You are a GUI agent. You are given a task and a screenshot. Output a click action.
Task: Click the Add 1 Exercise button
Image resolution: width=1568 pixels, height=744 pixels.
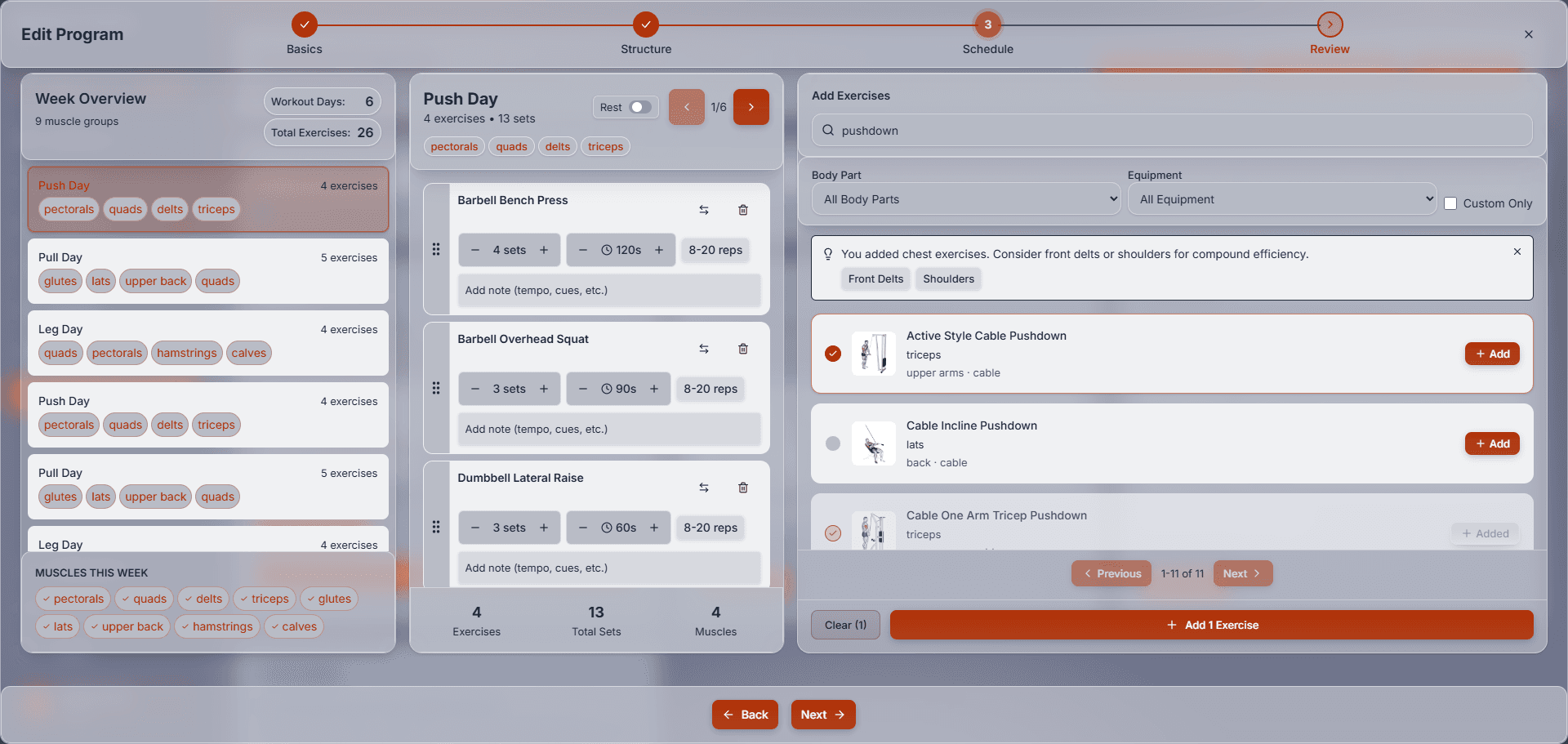pos(1211,625)
